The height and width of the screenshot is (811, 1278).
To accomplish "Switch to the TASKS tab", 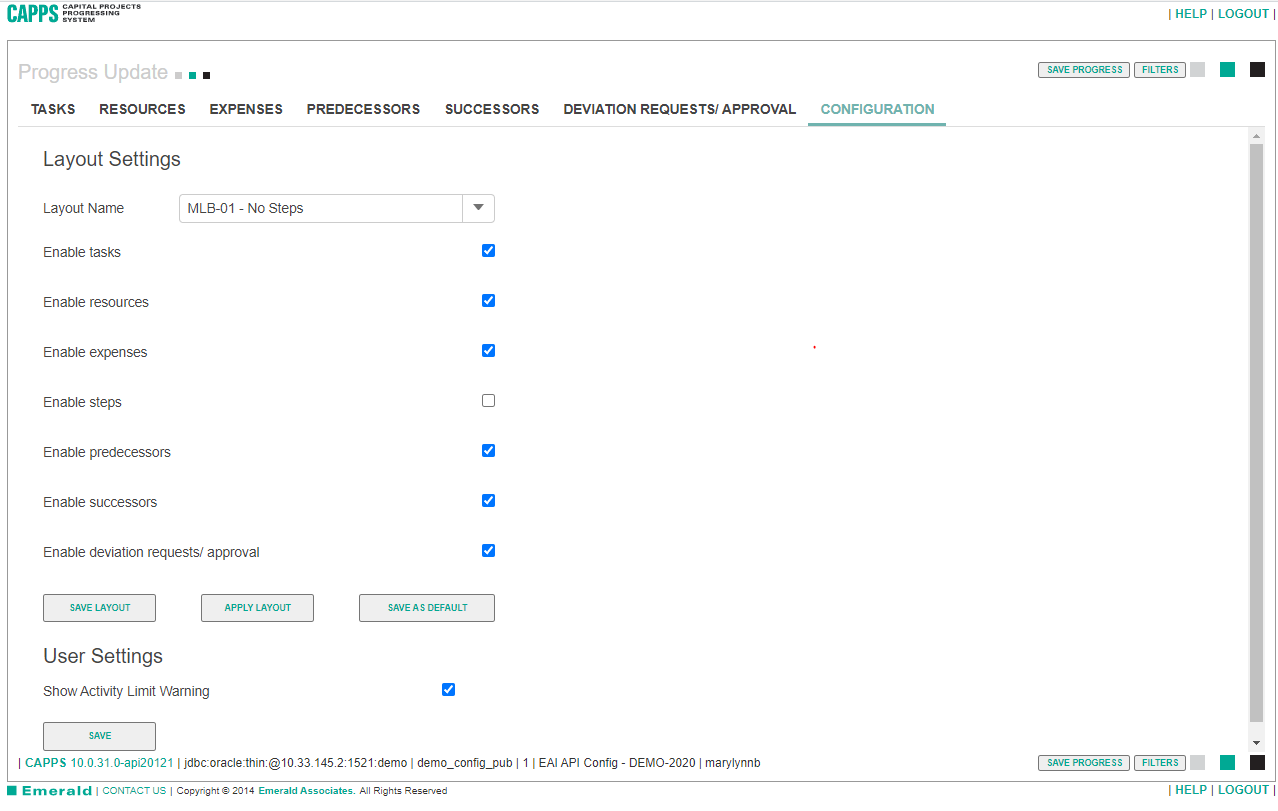I will coord(52,109).
